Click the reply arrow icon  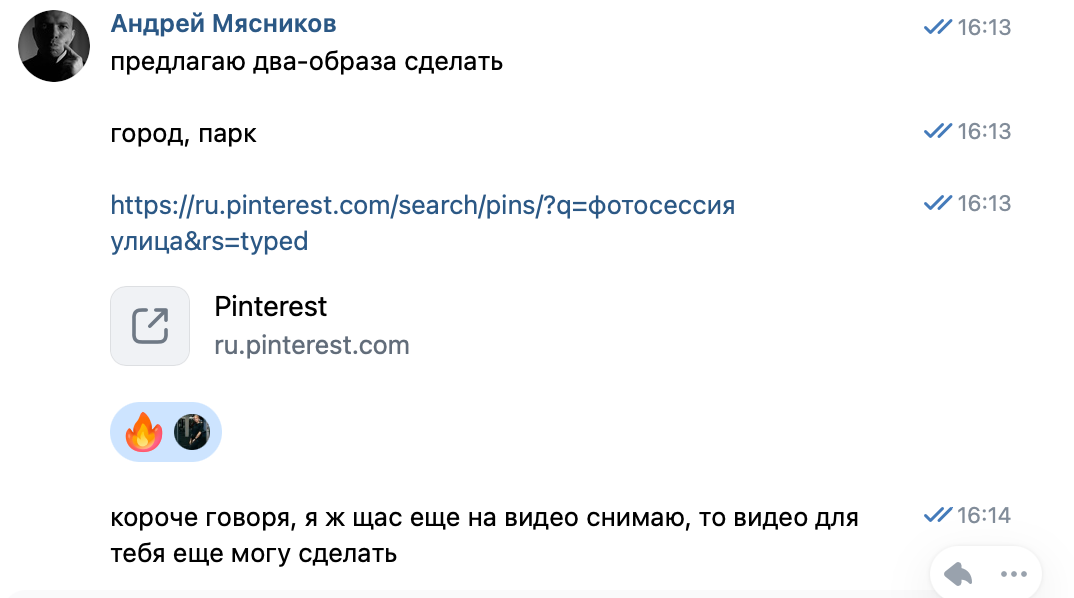click(x=957, y=573)
